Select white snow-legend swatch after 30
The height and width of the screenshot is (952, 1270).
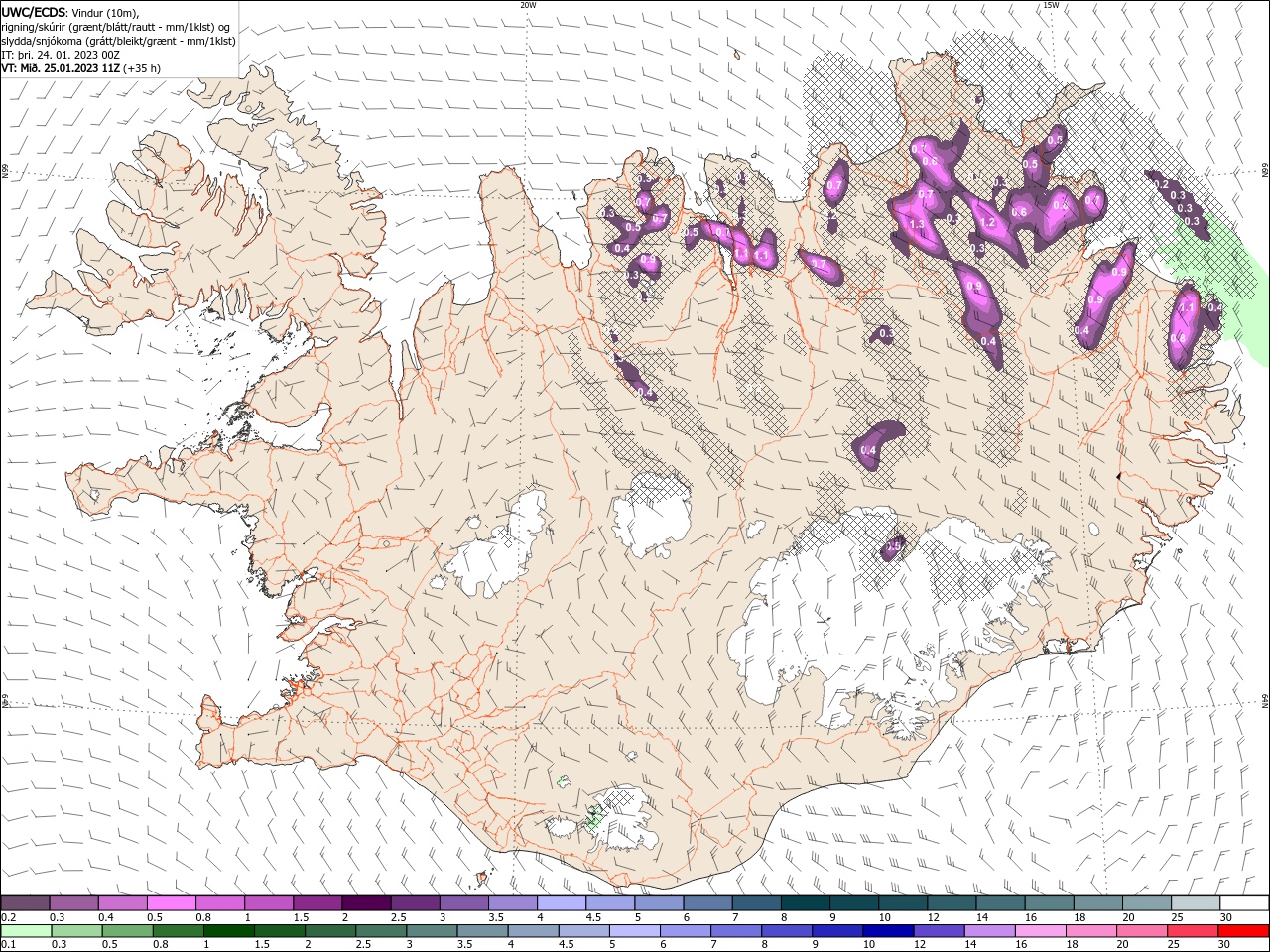click(1245, 903)
